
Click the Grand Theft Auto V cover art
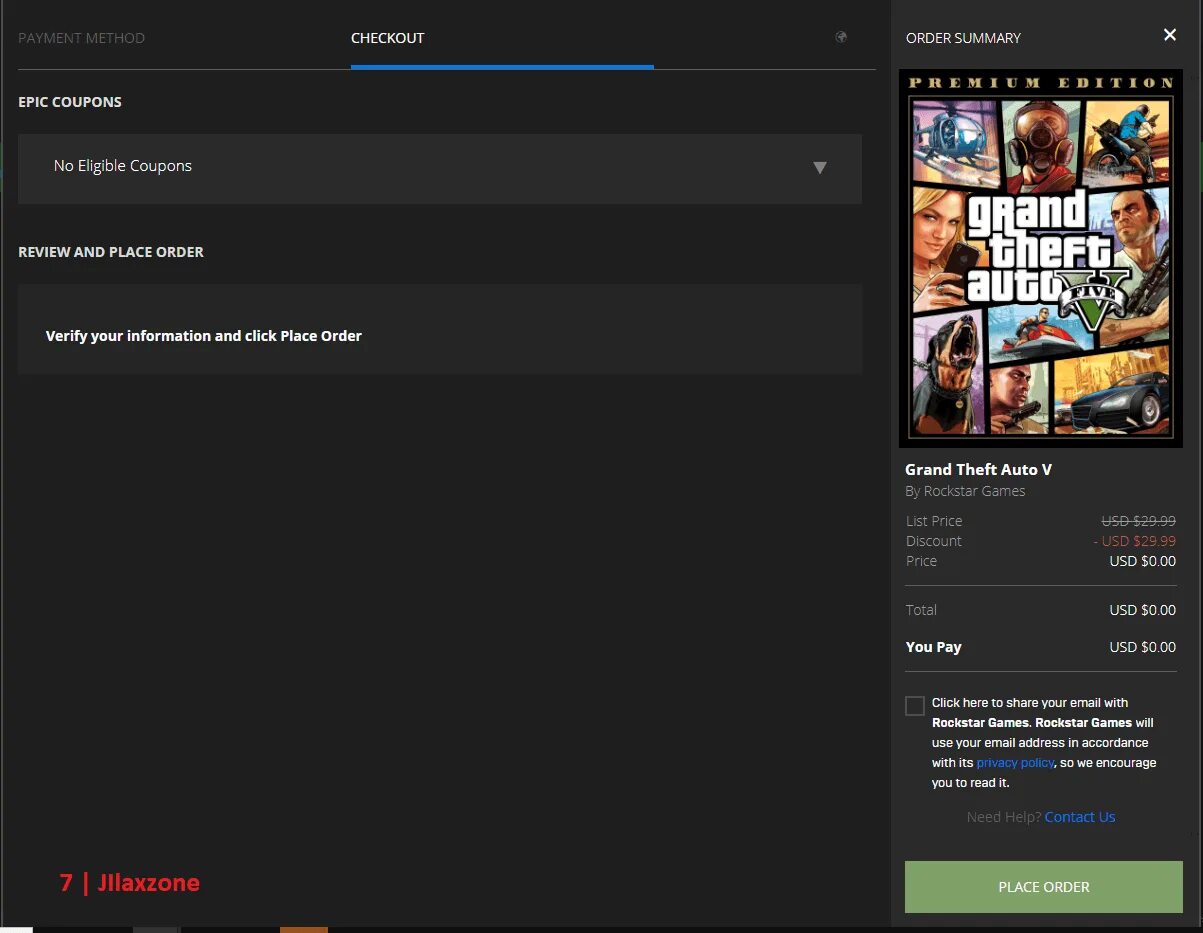(x=1041, y=258)
